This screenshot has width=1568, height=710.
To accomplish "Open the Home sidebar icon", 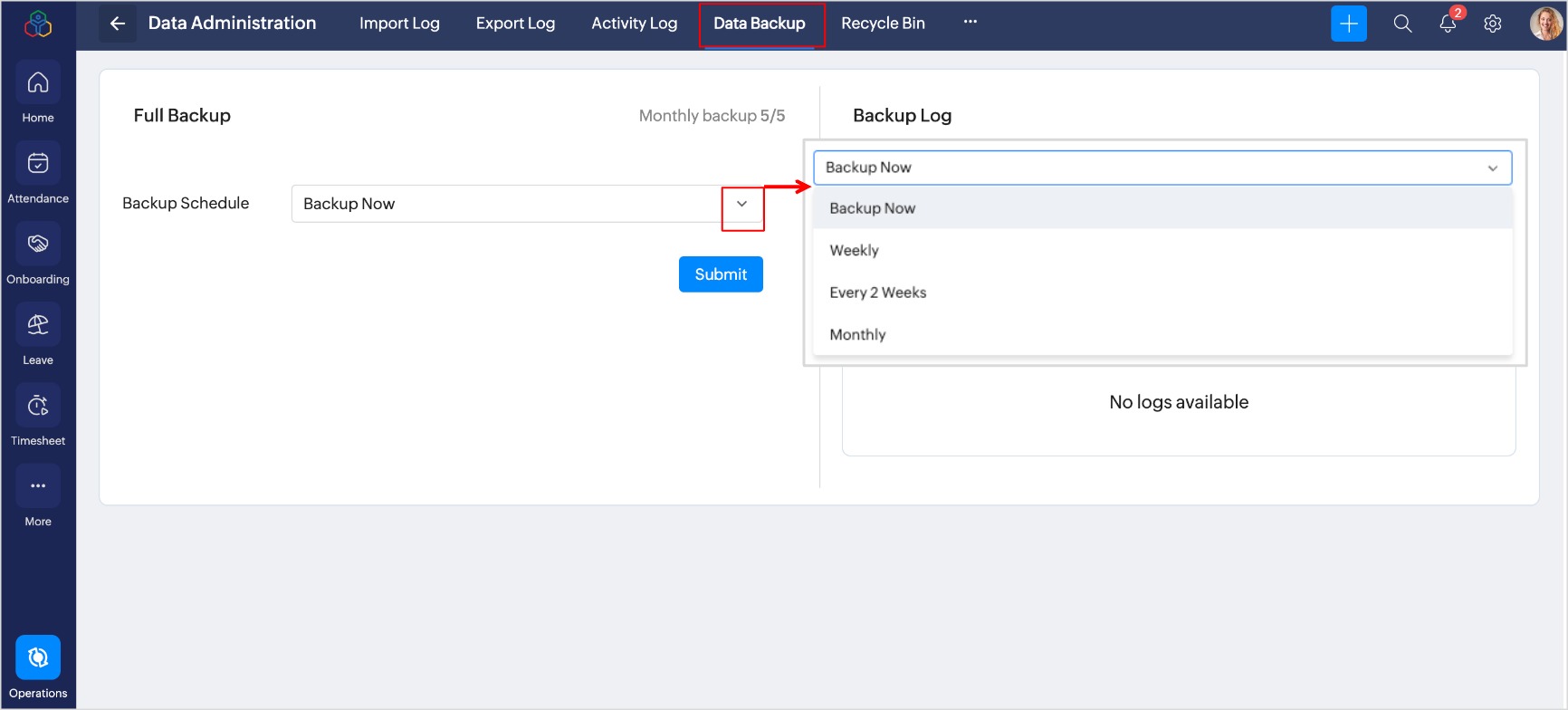I will [x=38, y=83].
